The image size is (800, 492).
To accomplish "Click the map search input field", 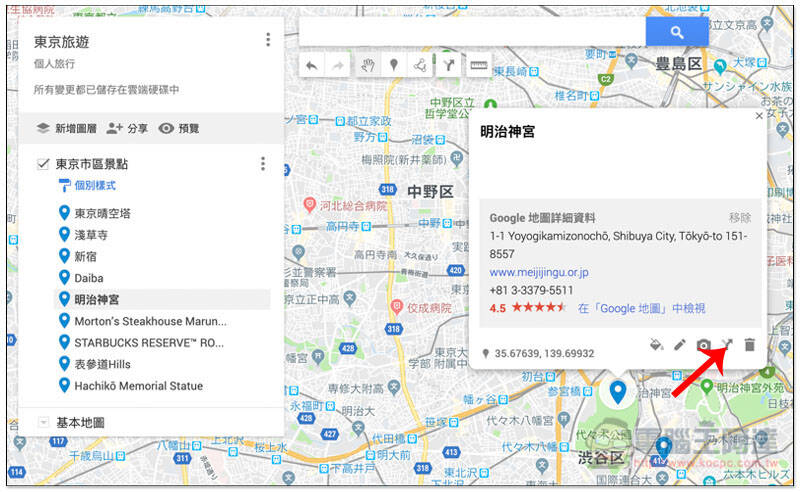I will tap(472, 32).
